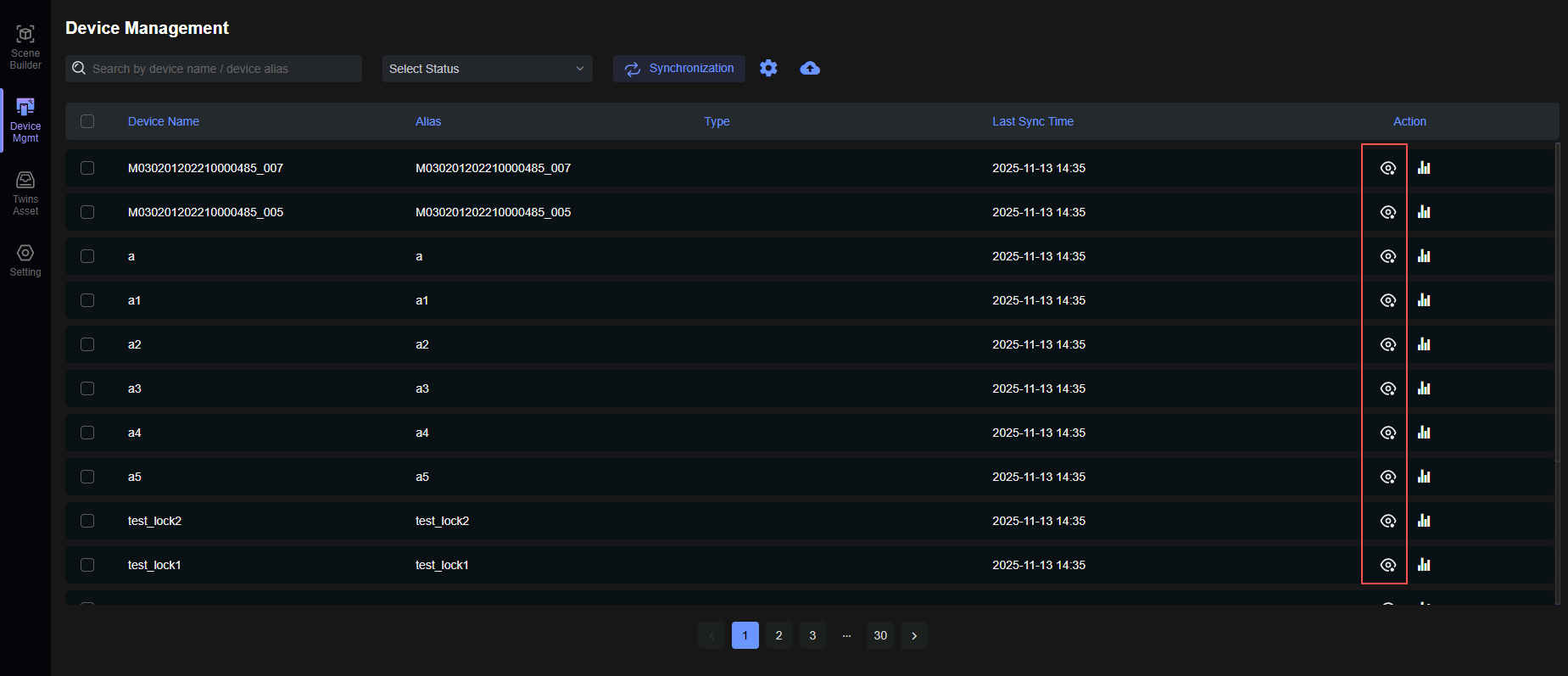This screenshot has height=676, width=1568.
Task: Click the gear settings icon beside Synchronization
Action: tap(768, 68)
